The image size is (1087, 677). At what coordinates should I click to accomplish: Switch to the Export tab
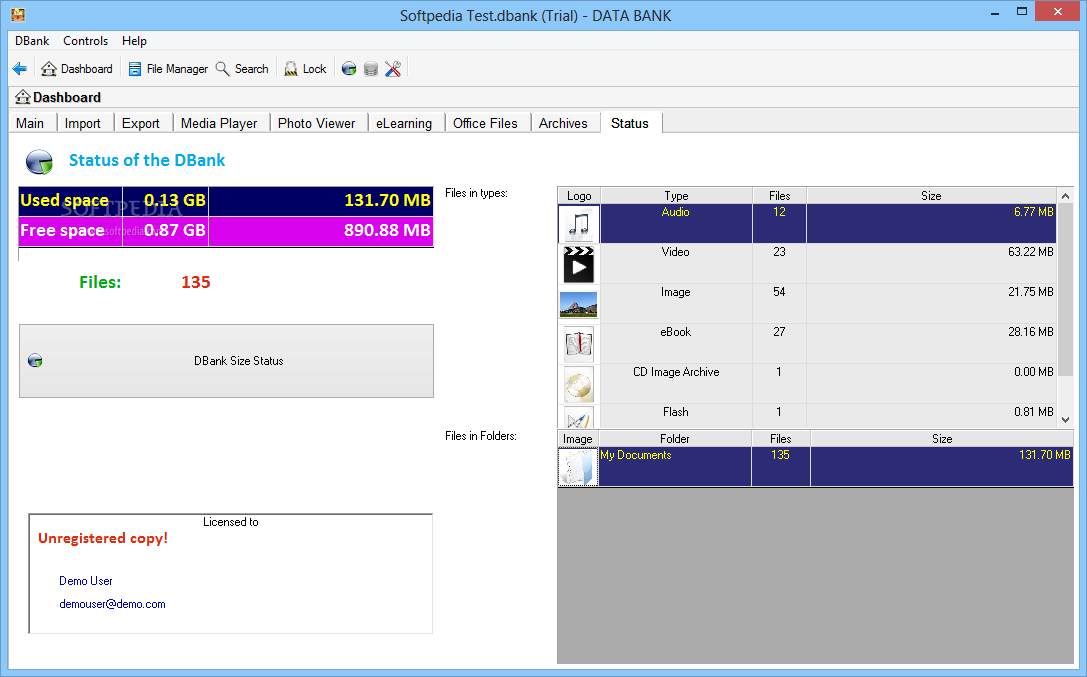[141, 123]
